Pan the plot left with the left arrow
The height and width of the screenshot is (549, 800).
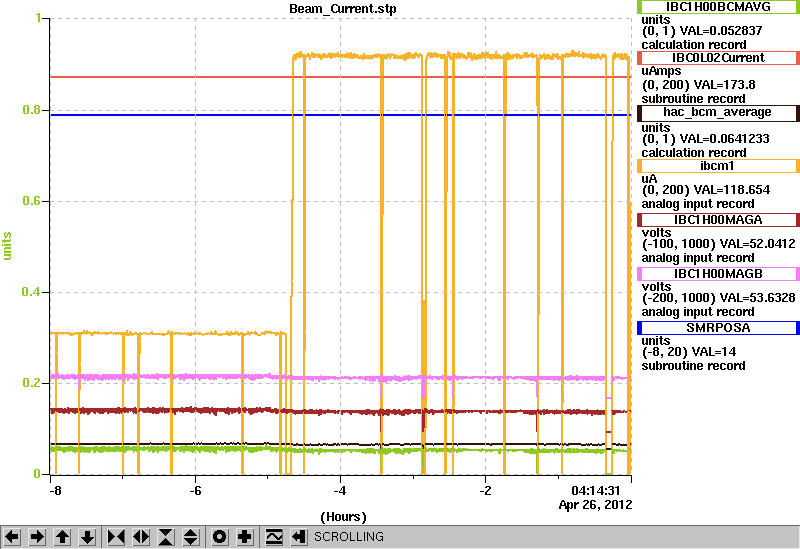(x=12, y=537)
